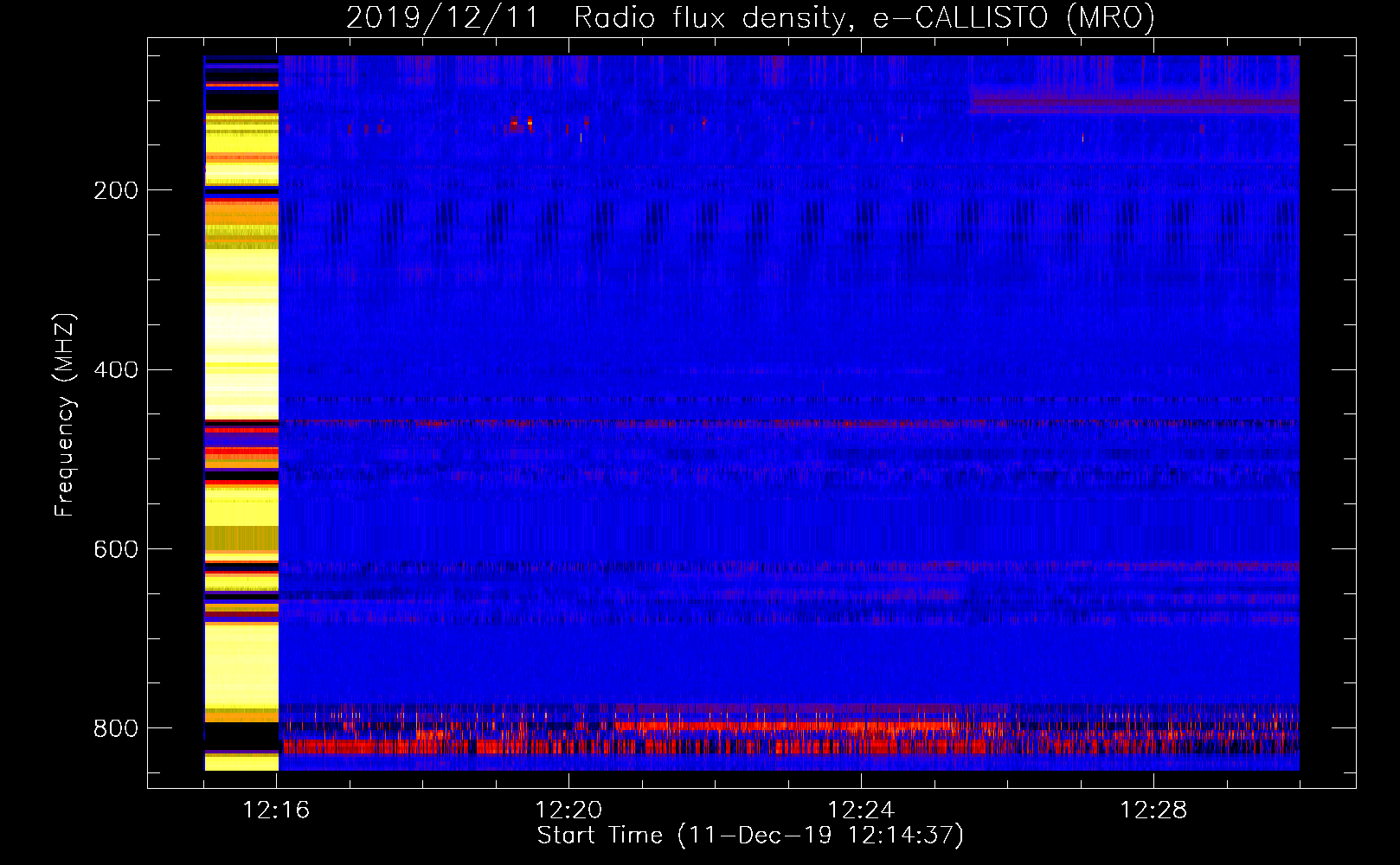Click the 12:16 time tick label
This screenshot has height=865, width=1400.
(x=276, y=811)
